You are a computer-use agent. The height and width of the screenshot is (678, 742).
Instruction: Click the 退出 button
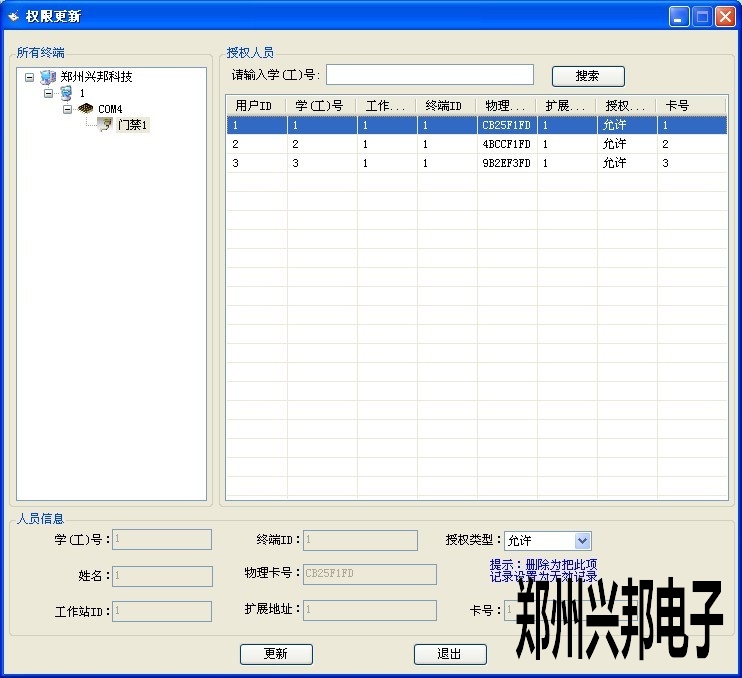450,654
